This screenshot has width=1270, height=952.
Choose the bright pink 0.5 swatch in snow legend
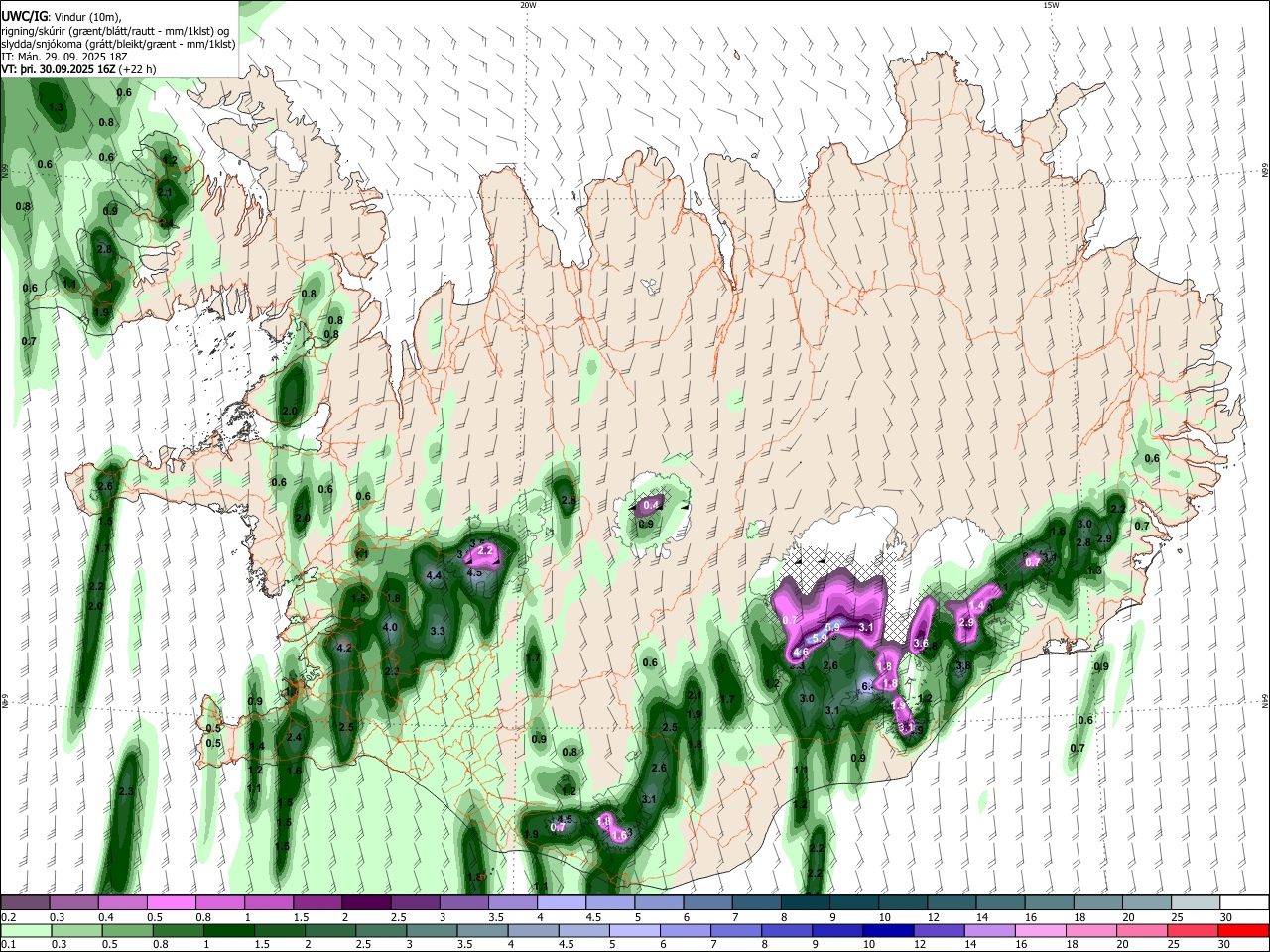click(x=171, y=903)
